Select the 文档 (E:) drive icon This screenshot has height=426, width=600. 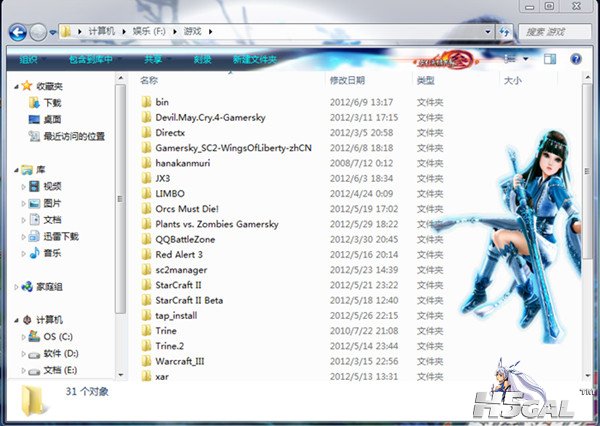tap(34, 371)
